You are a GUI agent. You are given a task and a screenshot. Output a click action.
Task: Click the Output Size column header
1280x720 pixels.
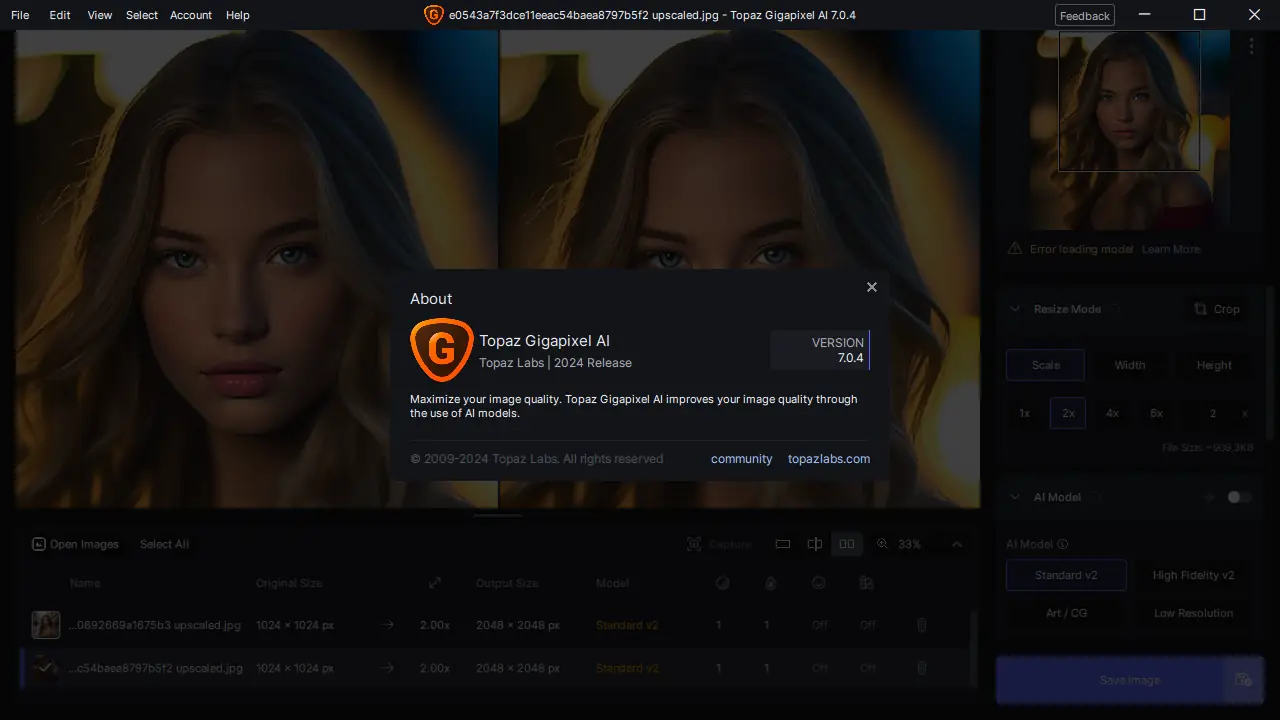[x=507, y=583]
